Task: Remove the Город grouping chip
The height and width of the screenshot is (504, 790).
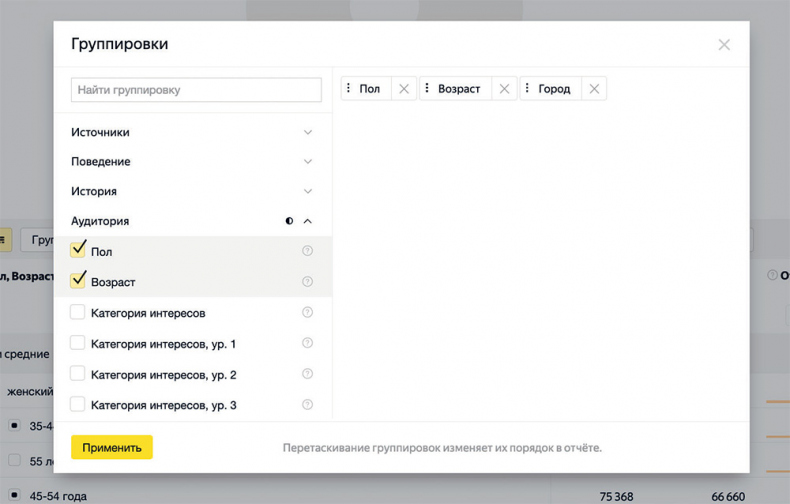Action: (x=594, y=89)
